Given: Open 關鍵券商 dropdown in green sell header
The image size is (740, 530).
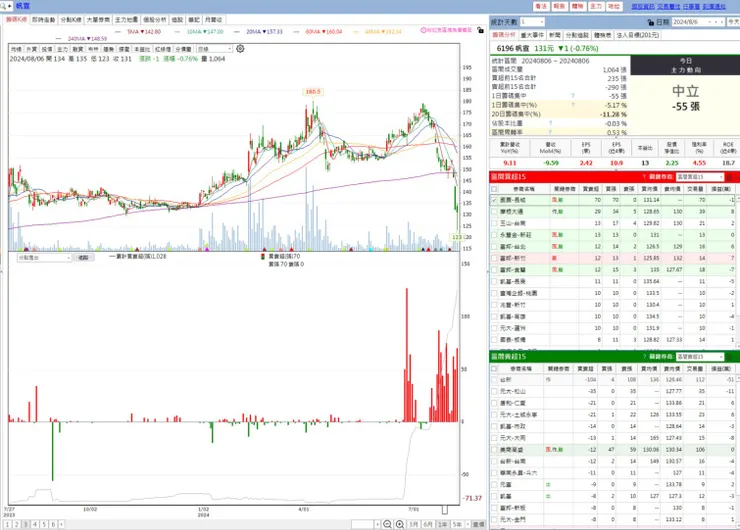Looking at the screenshot, I should [700, 357].
